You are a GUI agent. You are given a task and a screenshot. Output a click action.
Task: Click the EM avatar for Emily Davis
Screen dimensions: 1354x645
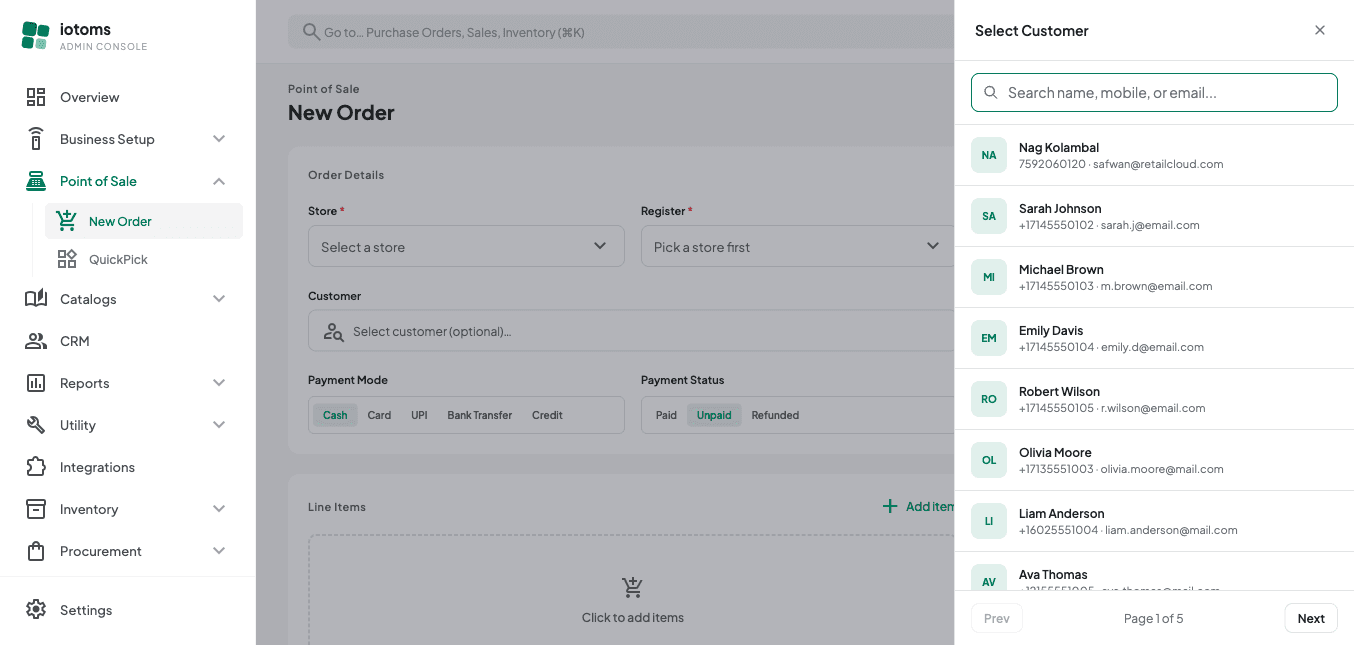[x=989, y=338]
